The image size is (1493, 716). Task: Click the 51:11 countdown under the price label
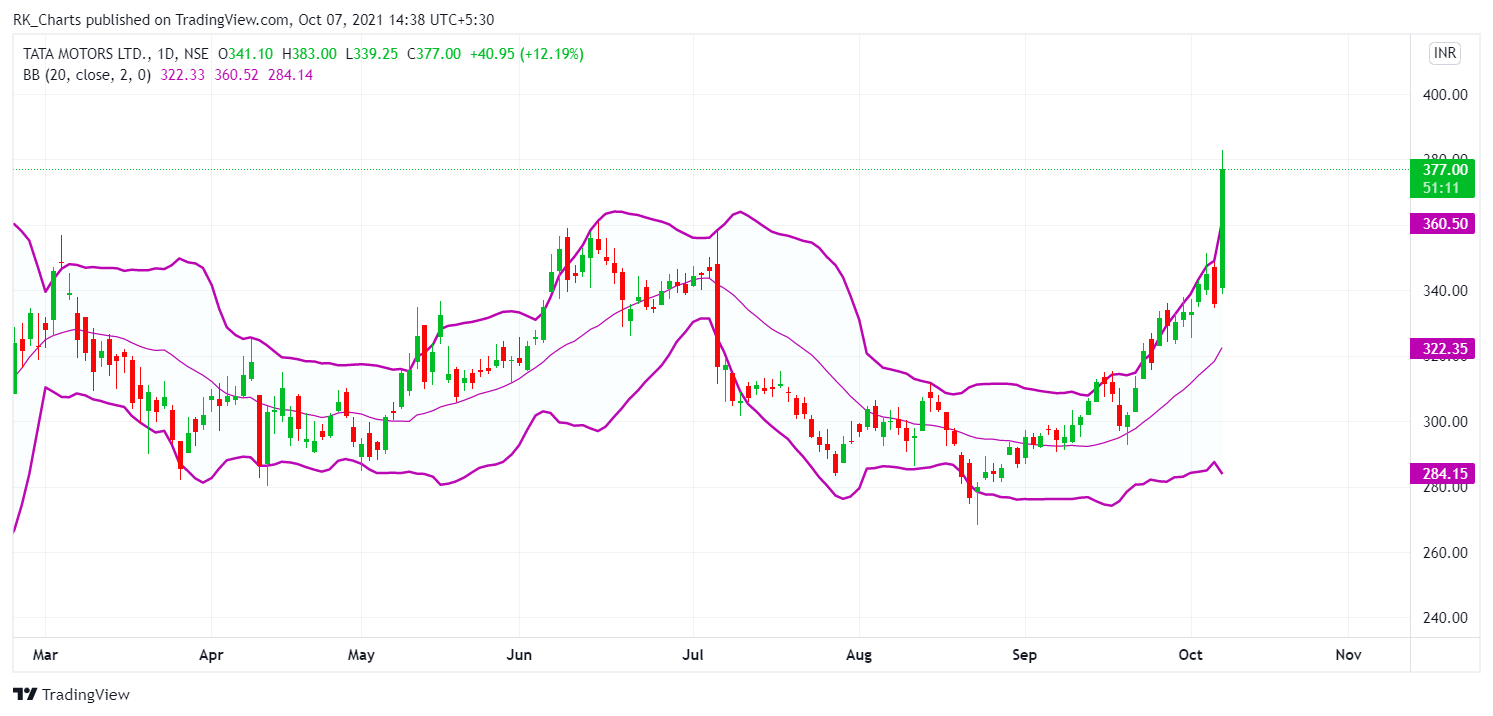tap(1441, 188)
